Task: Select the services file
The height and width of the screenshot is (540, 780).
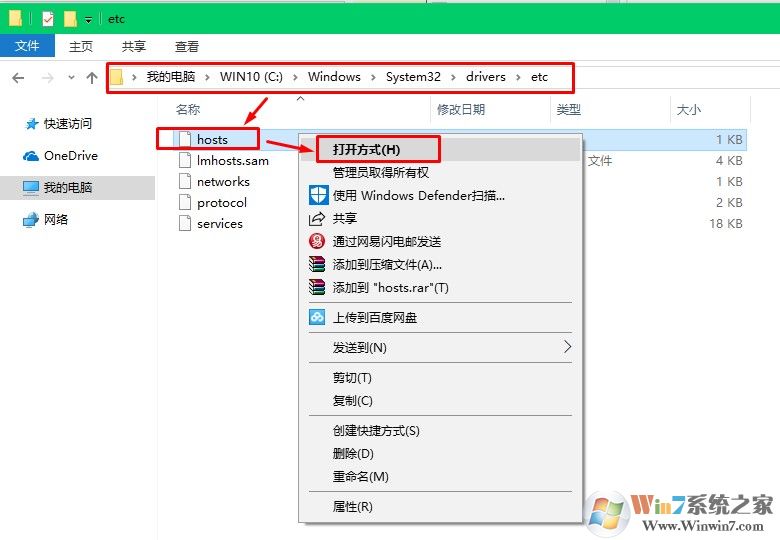Action: pyautogui.click(x=220, y=223)
